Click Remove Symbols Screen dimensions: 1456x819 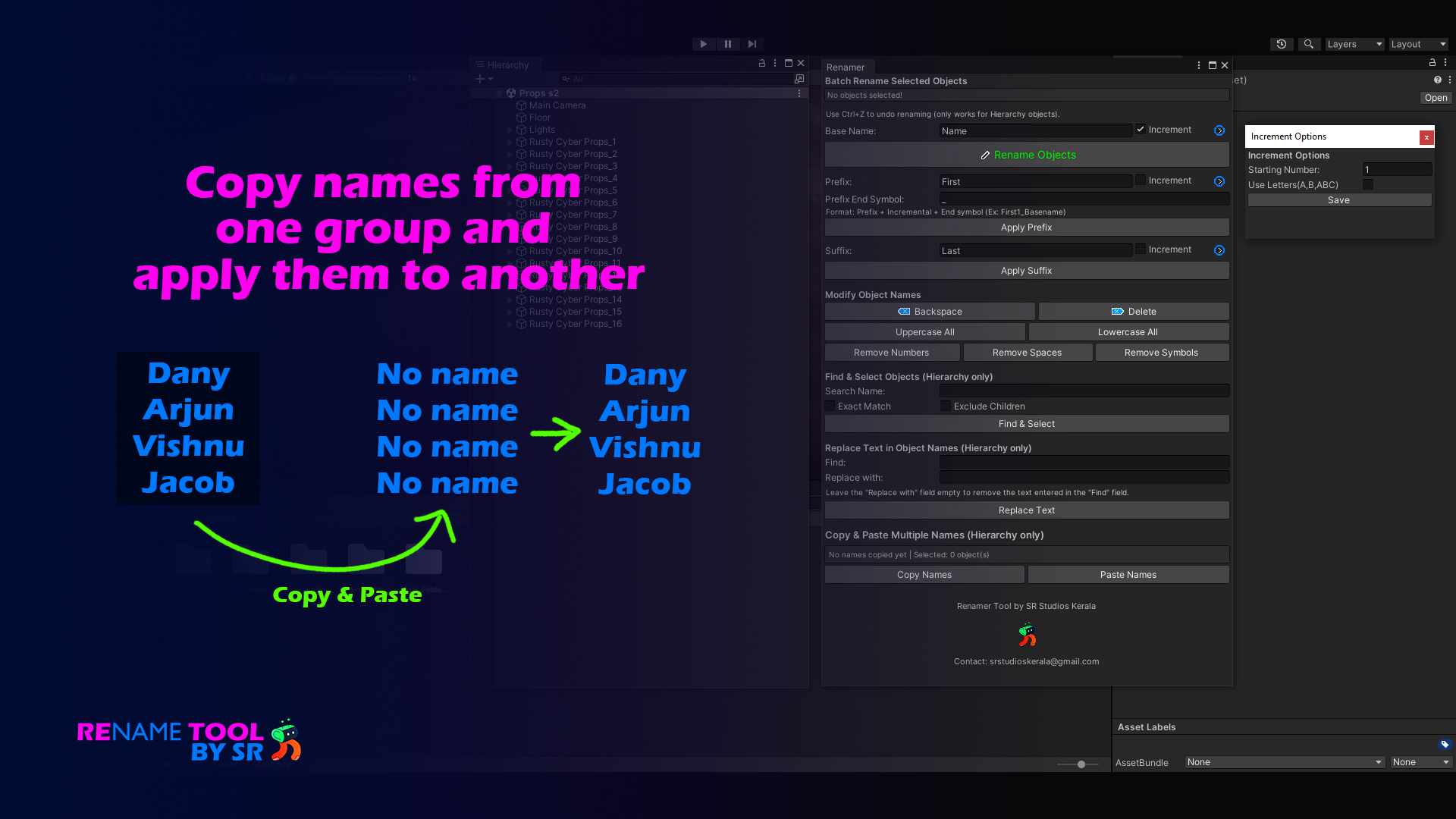coord(1162,353)
